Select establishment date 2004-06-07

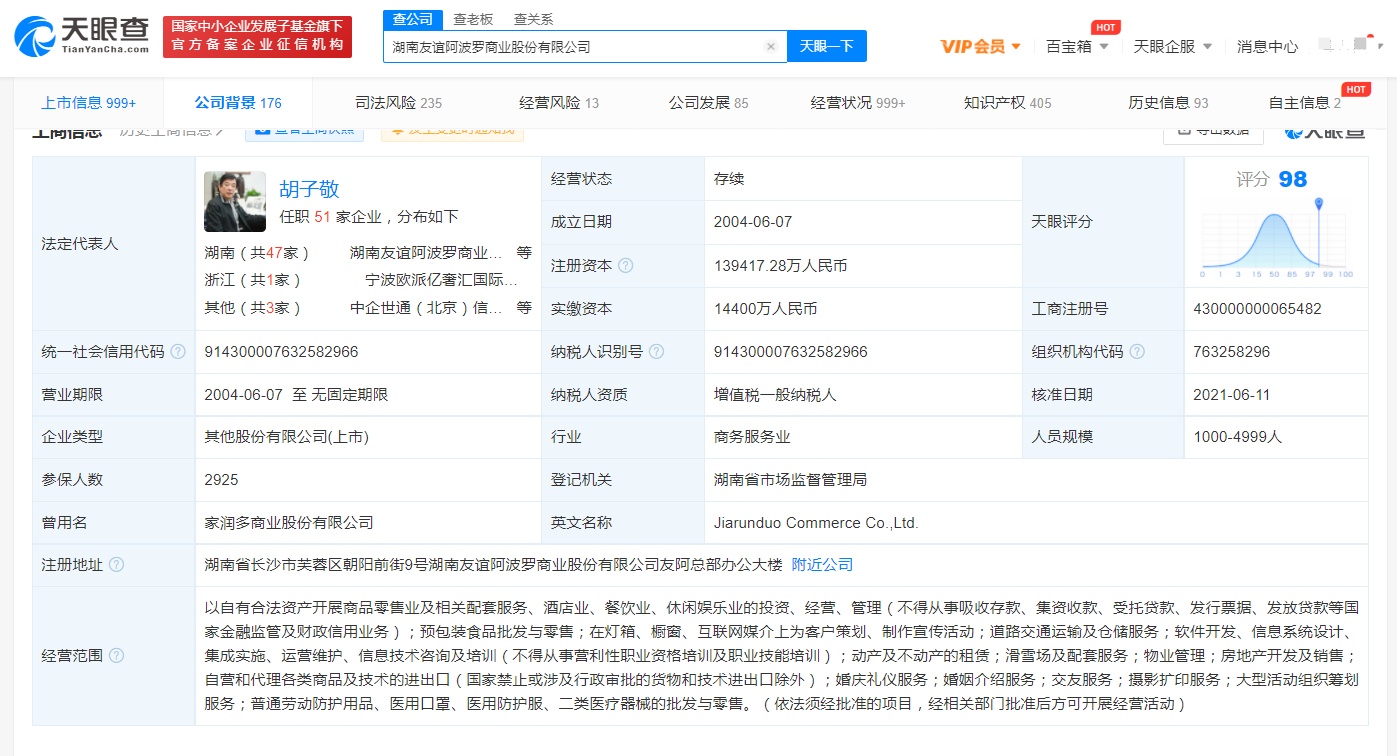click(x=753, y=222)
